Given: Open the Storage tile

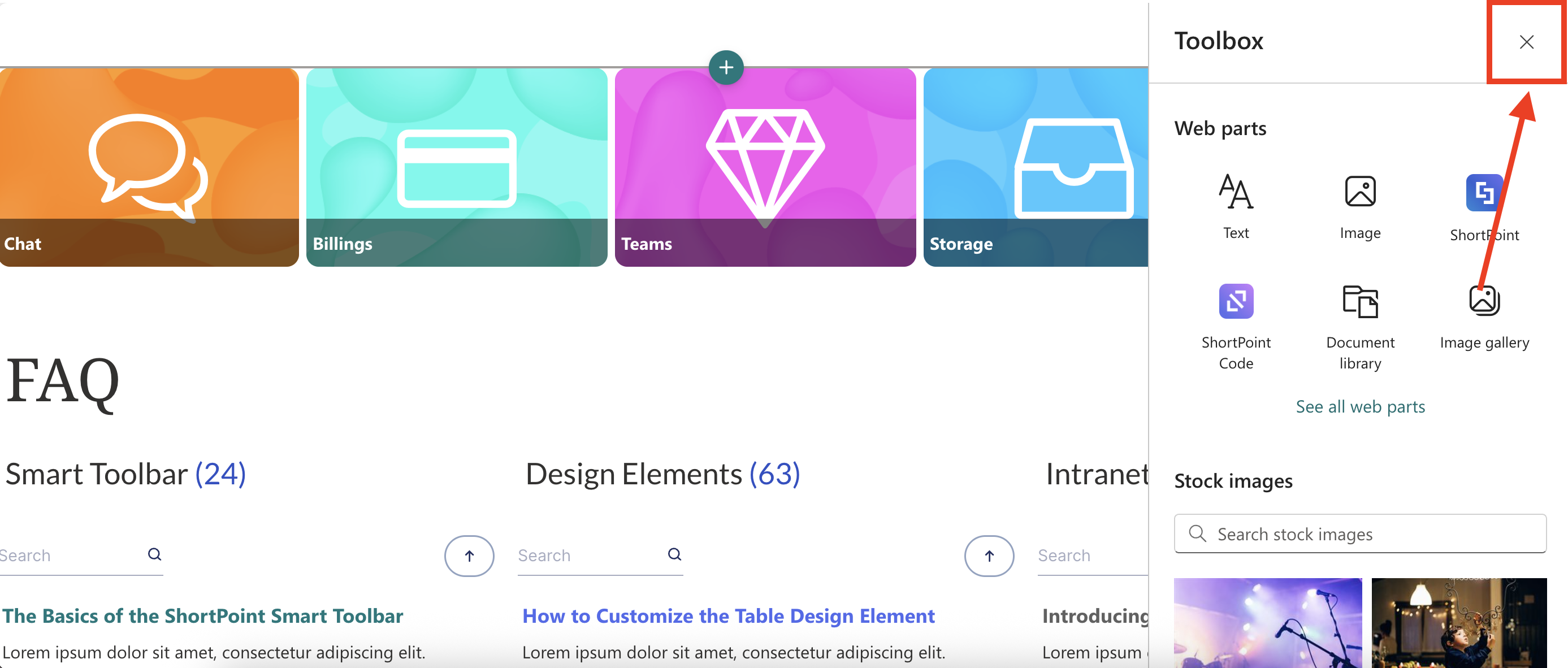Looking at the screenshot, I should (1035, 167).
